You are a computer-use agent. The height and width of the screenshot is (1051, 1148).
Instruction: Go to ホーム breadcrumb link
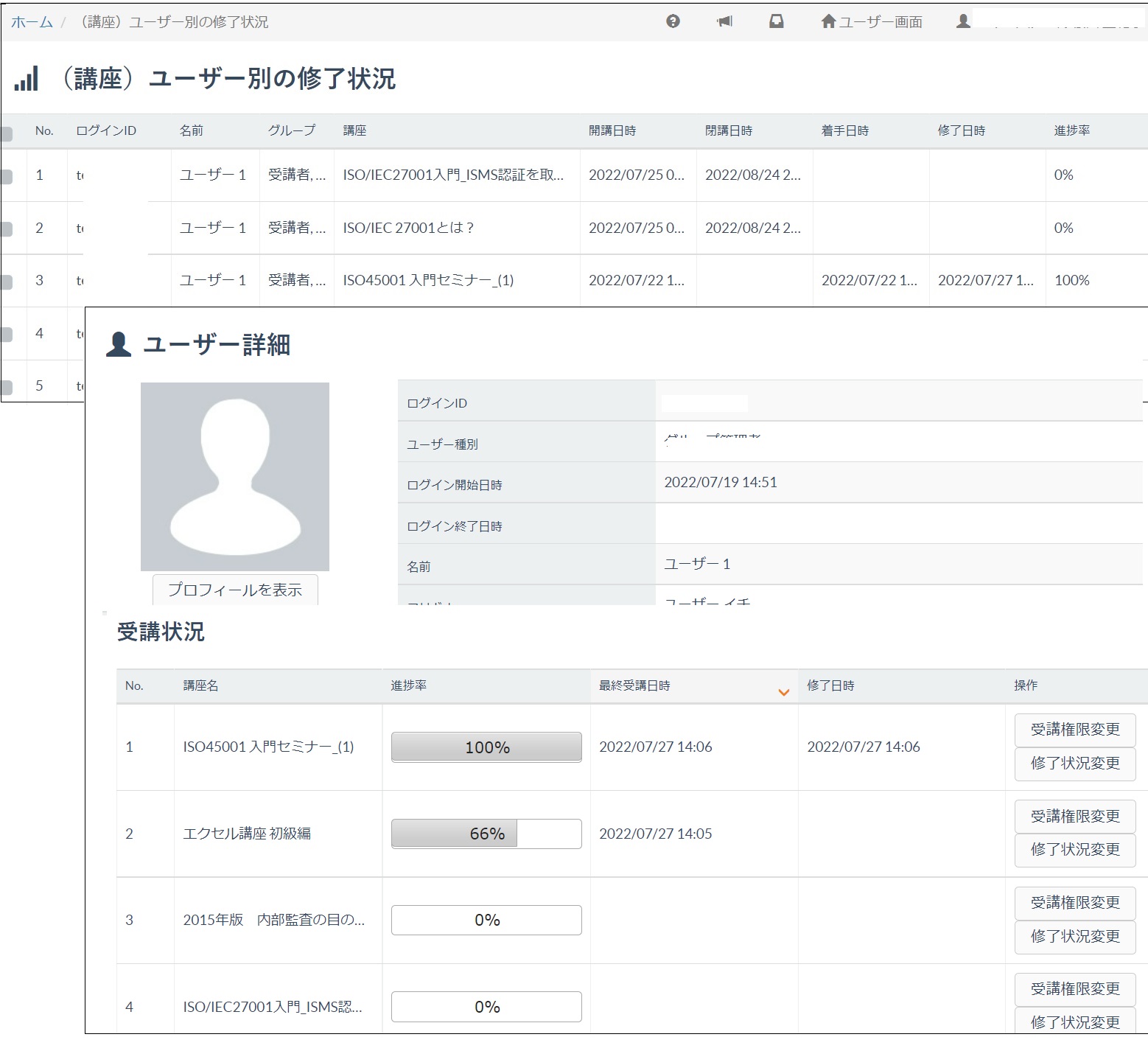(x=32, y=22)
